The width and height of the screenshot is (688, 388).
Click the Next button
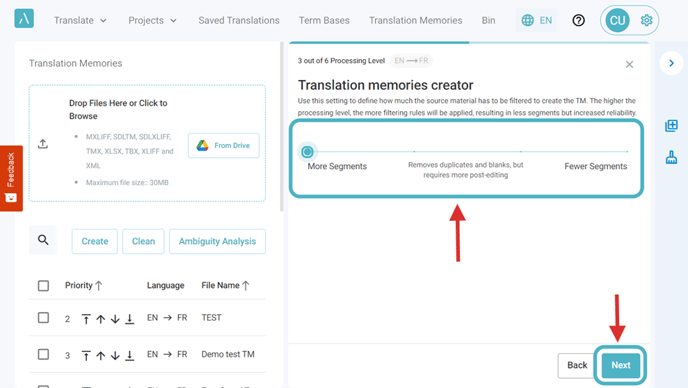[x=620, y=365]
